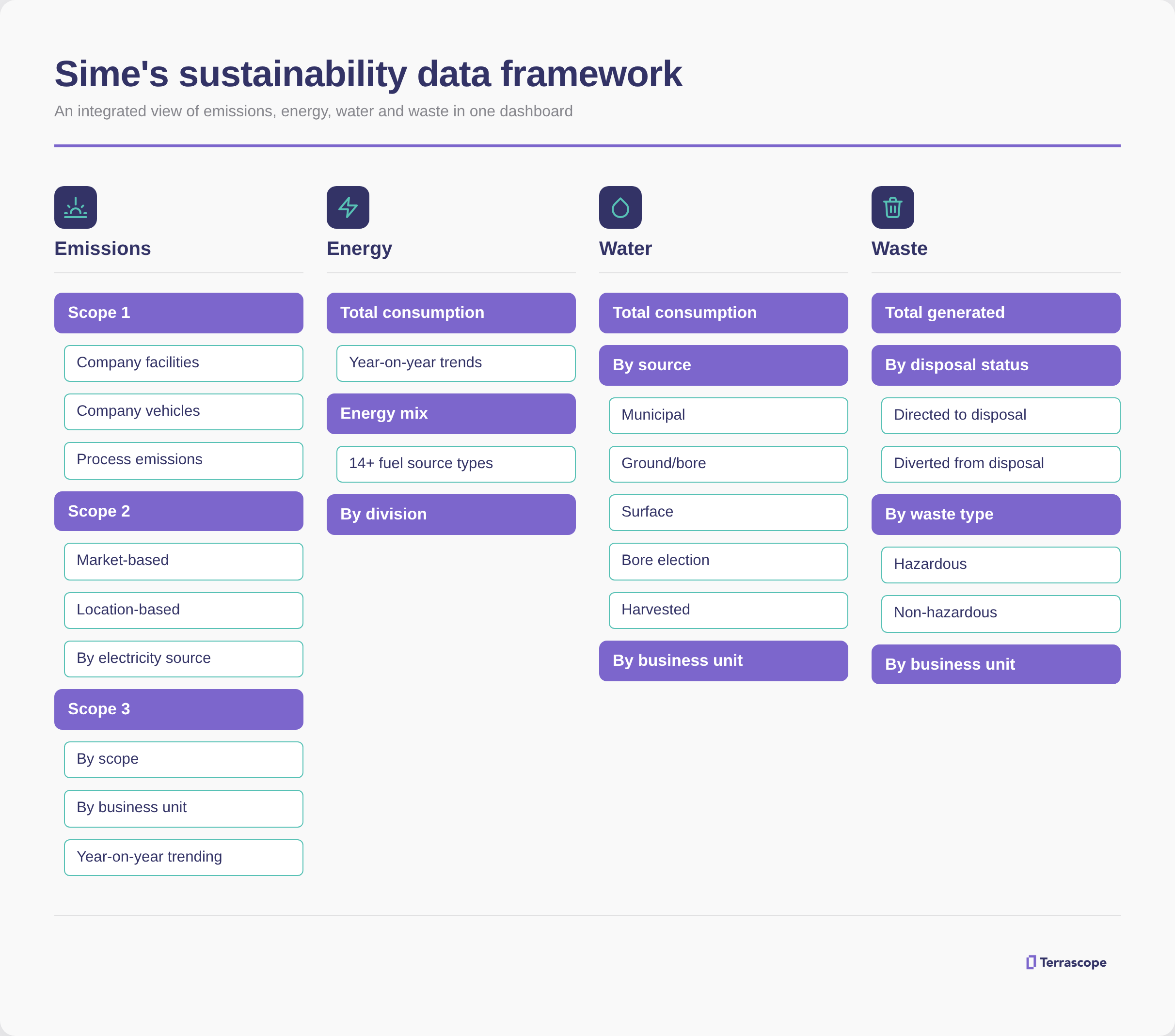
Task: Select the By waste type block
Action: 996,514
